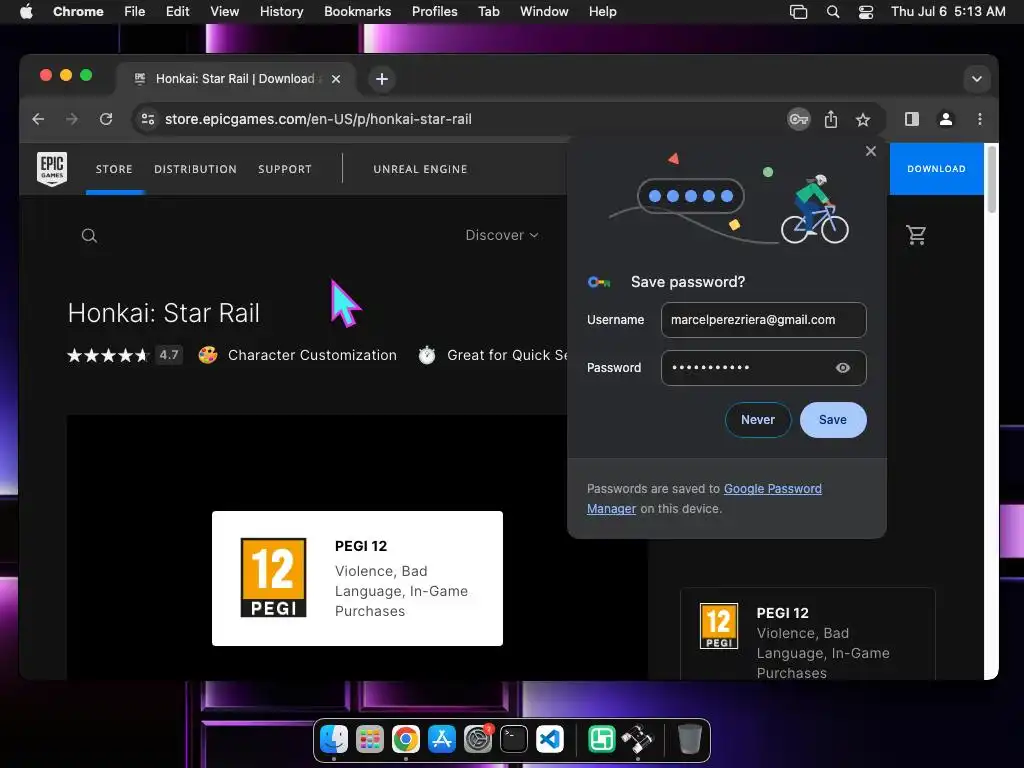Click the Never button
Screen dimensions: 1024x768
[x=758, y=420]
